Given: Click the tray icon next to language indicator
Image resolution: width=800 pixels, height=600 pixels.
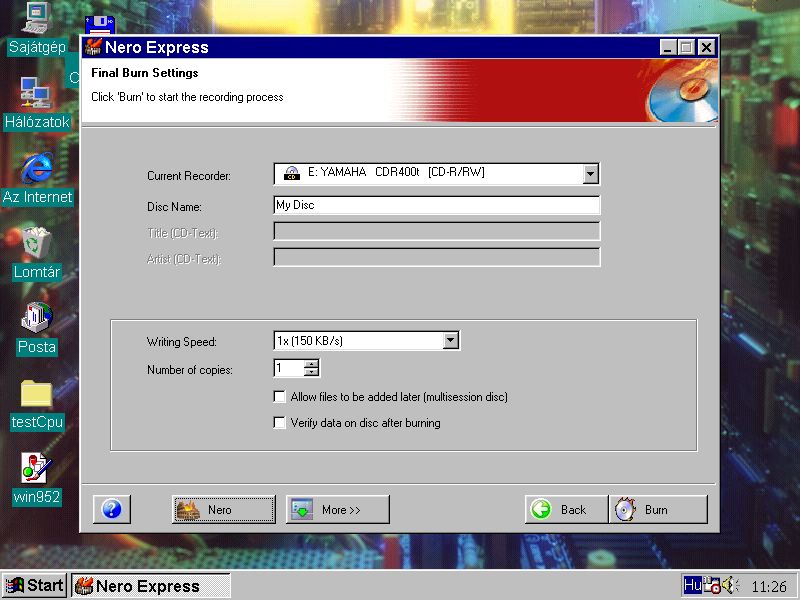Looking at the screenshot, I should [x=712, y=585].
